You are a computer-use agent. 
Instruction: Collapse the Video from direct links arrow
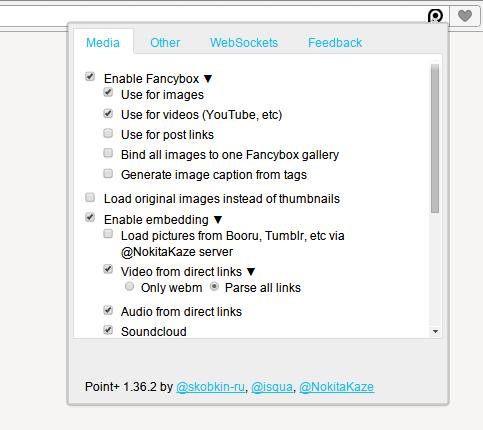coord(251,272)
